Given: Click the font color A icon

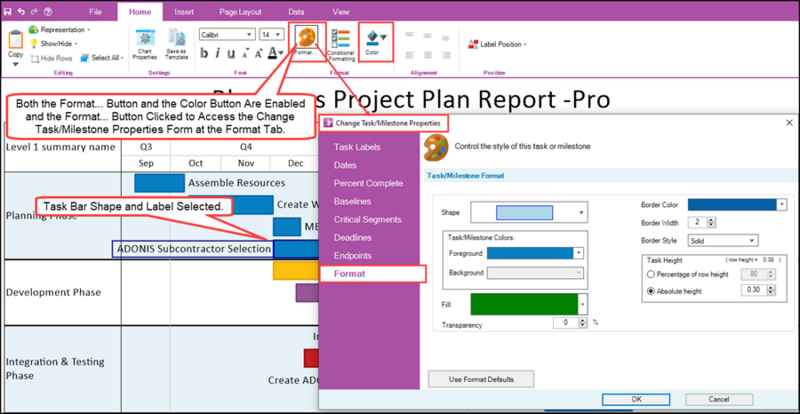Looking at the screenshot, I should click(x=272, y=53).
